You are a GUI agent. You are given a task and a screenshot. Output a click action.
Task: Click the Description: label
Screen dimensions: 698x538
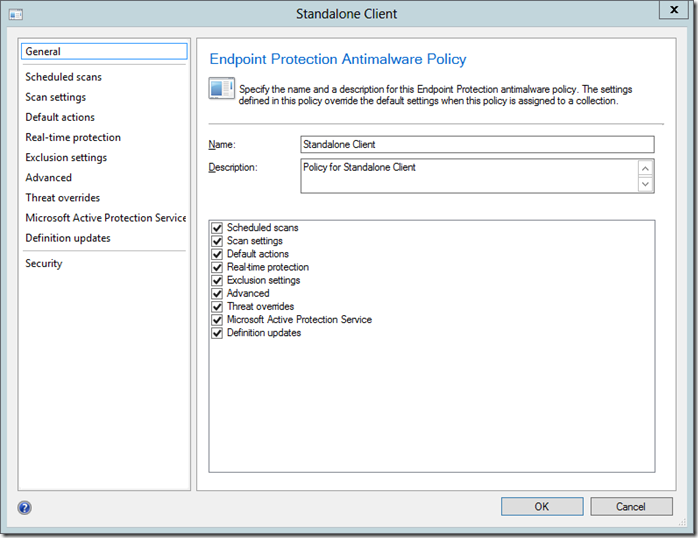pos(233,167)
